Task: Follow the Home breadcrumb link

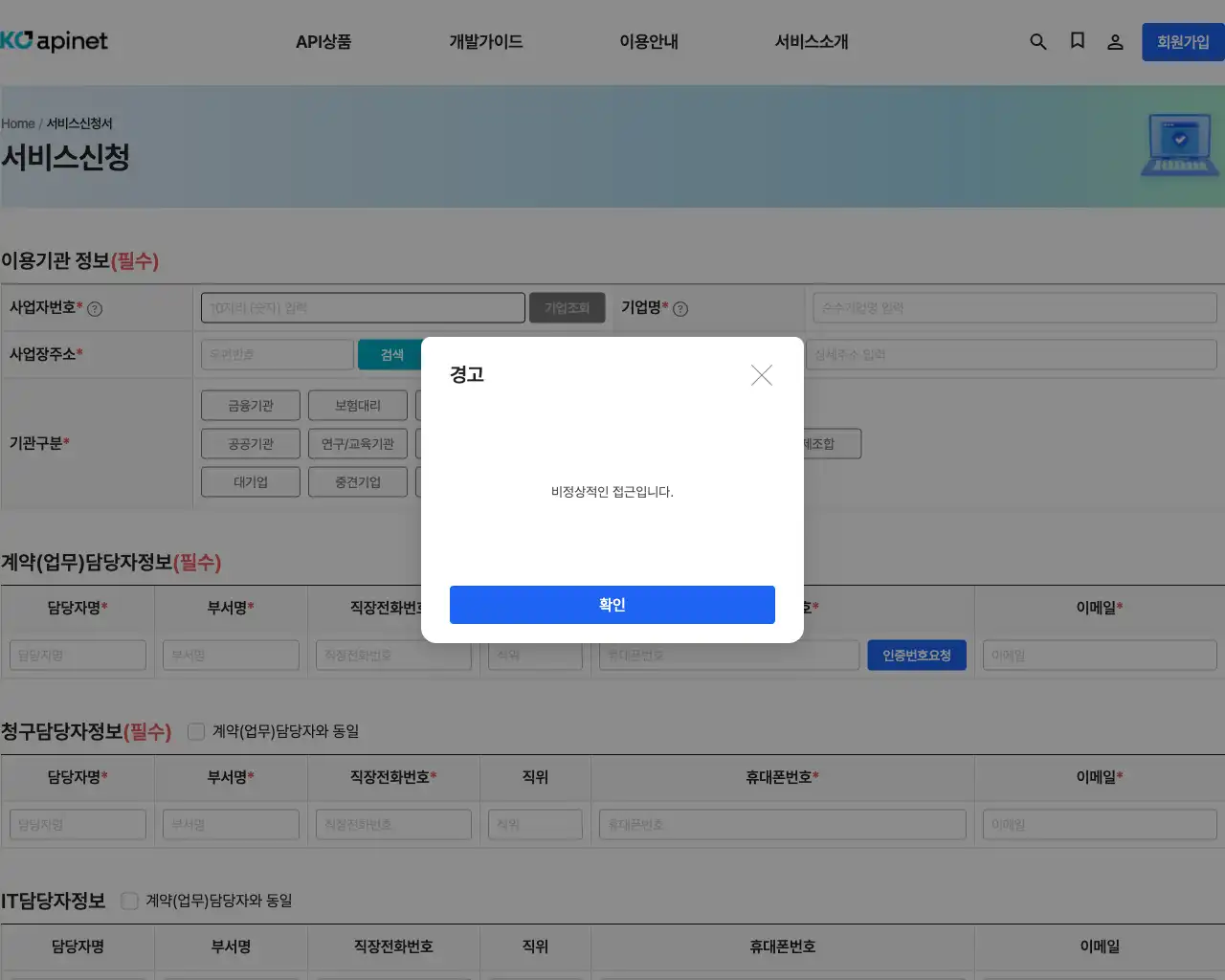Action: [x=17, y=123]
